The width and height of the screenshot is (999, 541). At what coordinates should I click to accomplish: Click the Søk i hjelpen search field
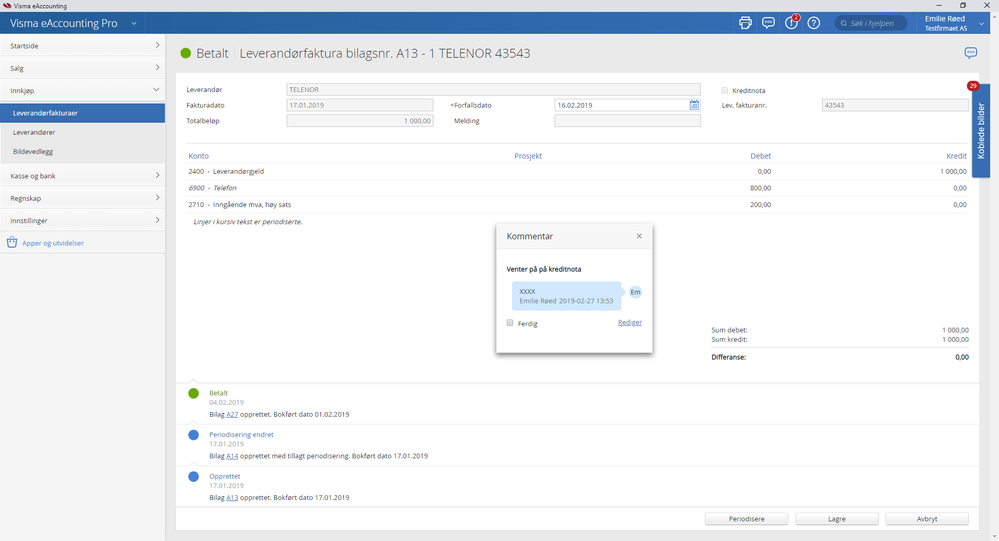point(870,24)
